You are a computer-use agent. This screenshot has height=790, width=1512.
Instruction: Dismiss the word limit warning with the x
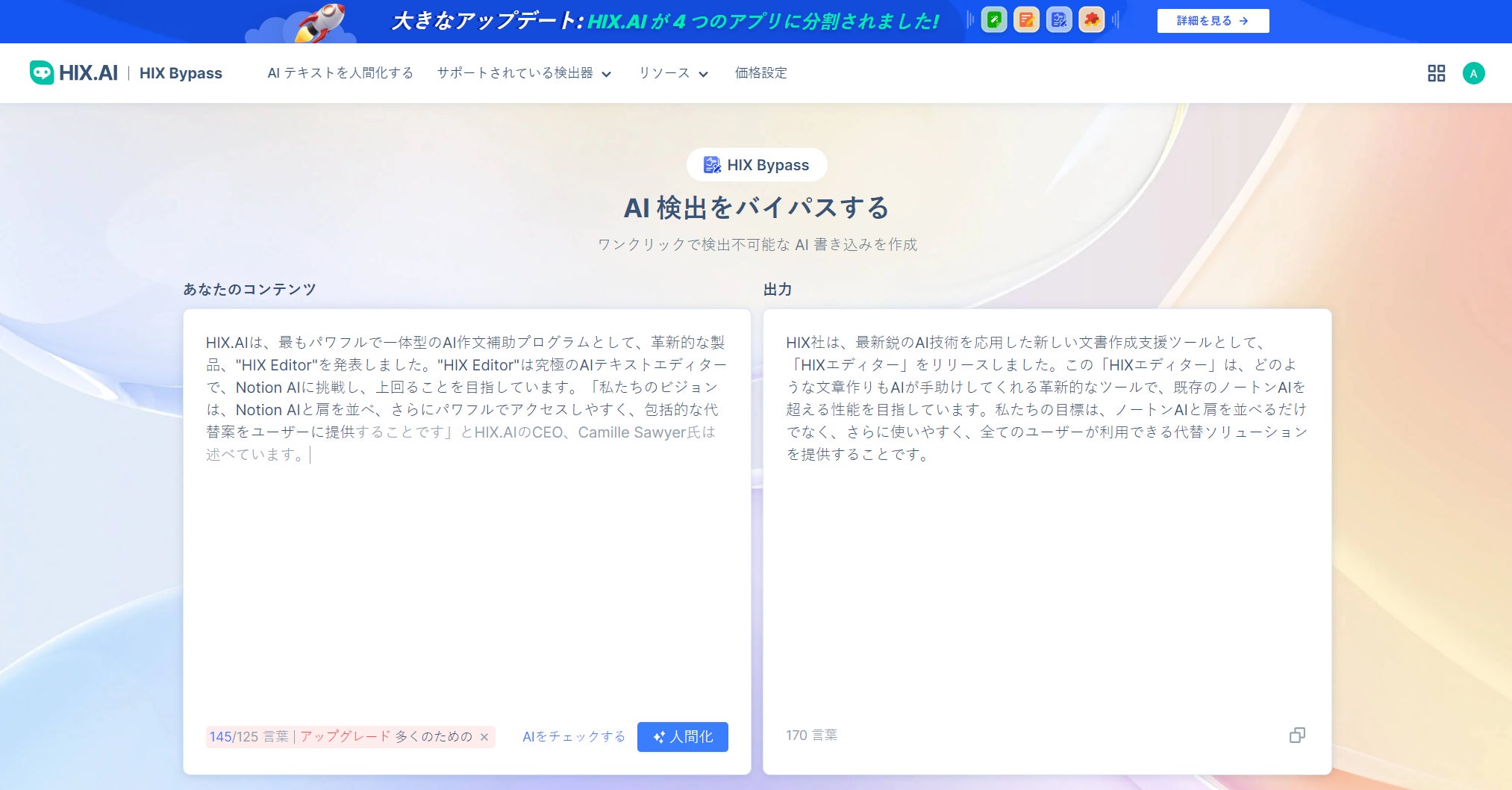point(484,737)
